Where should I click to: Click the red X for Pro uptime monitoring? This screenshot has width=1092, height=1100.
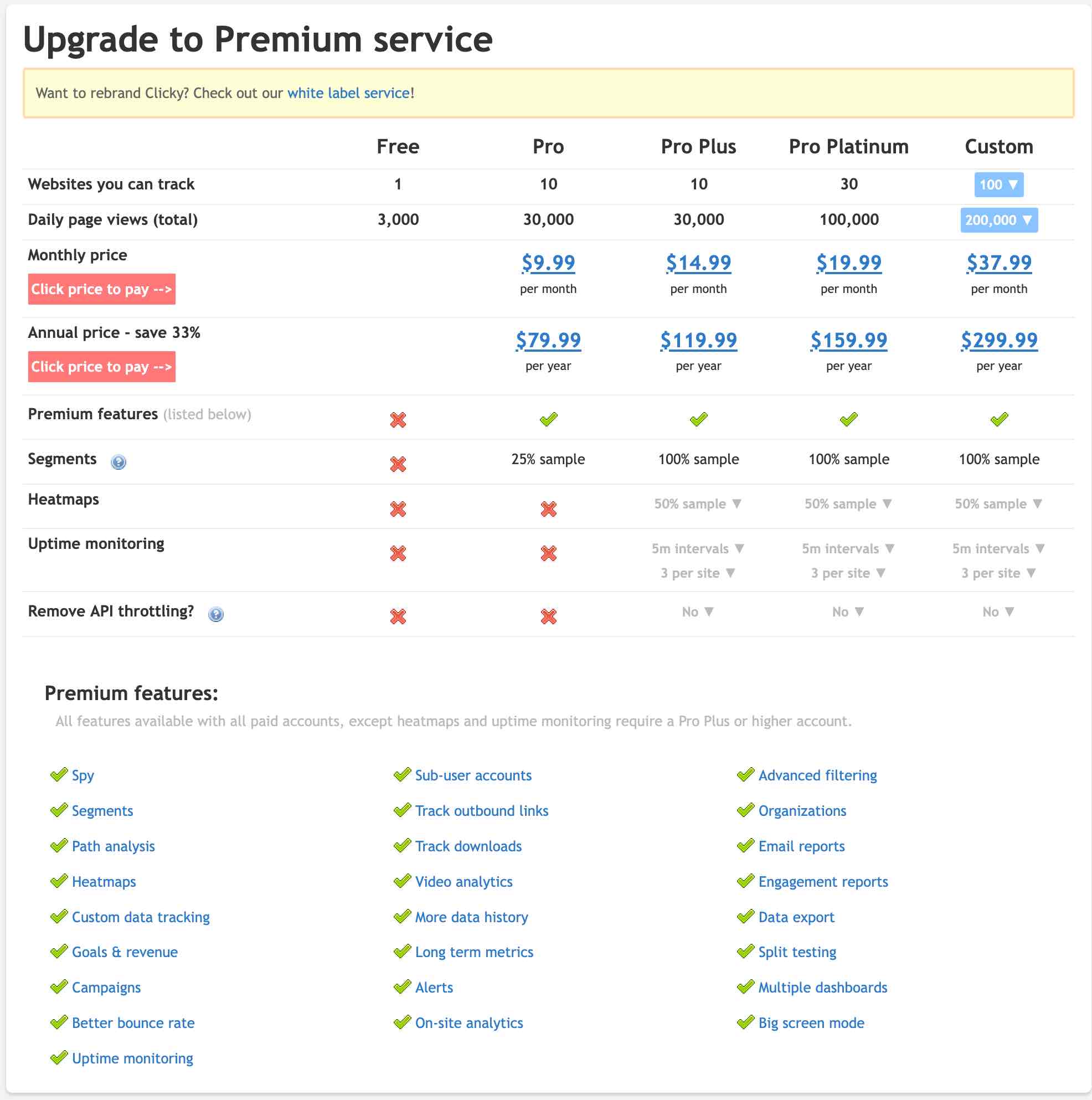click(x=548, y=553)
